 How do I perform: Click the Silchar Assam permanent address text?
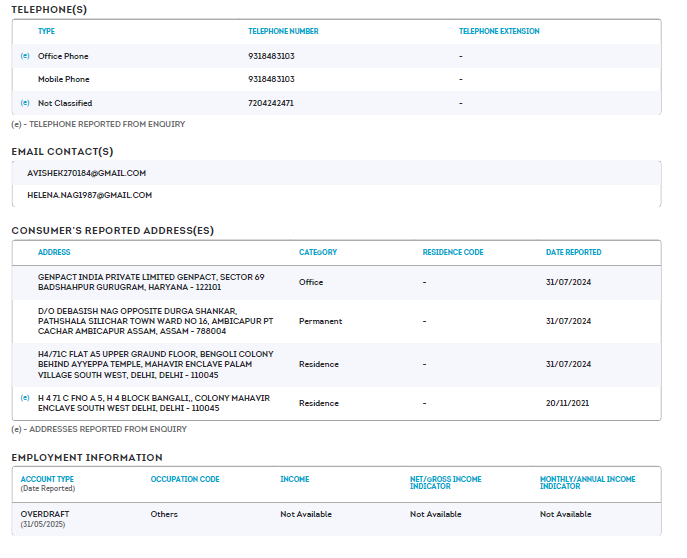(155, 321)
